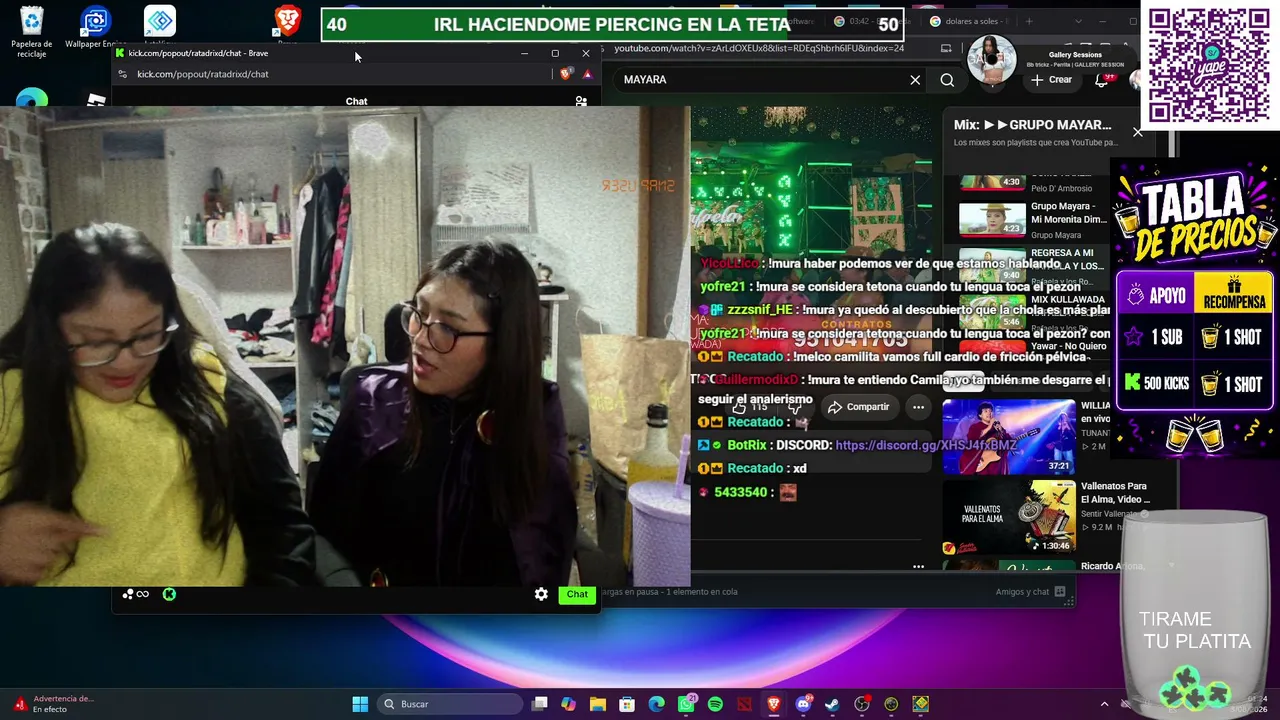The height and width of the screenshot is (720, 1280).
Task: Click the YouTube URL address bar
Action: tap(760, 48)
